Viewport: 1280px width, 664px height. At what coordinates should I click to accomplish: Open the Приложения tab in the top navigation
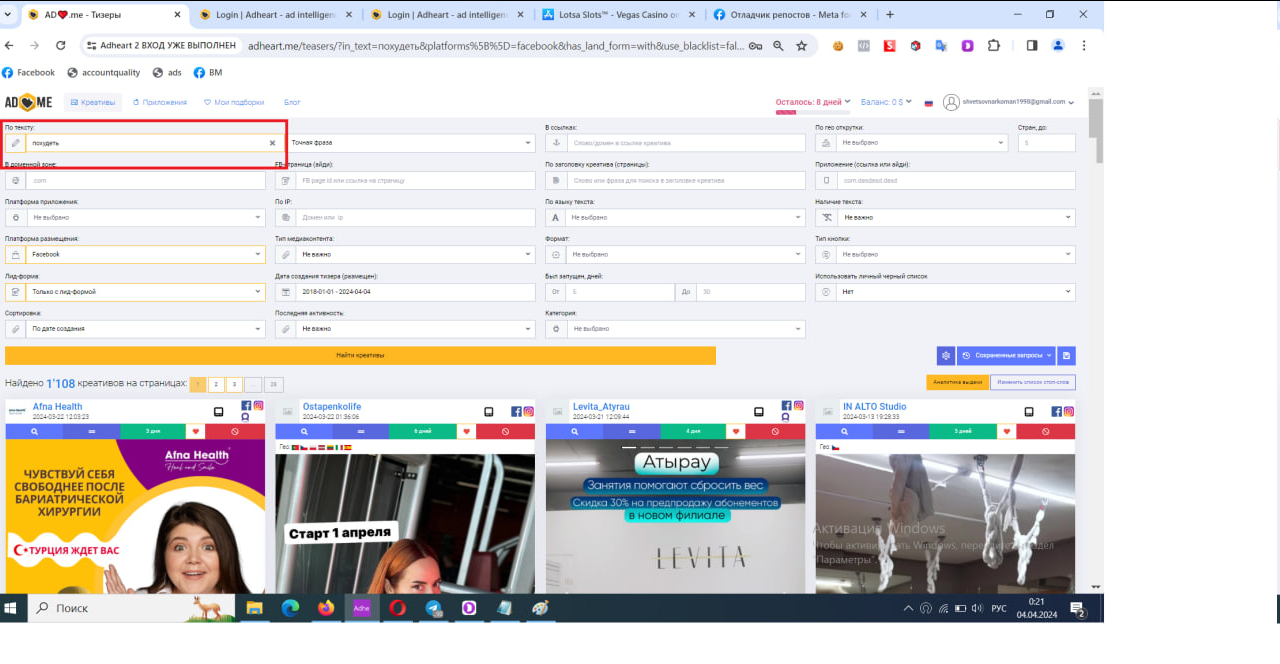(160, 102)
